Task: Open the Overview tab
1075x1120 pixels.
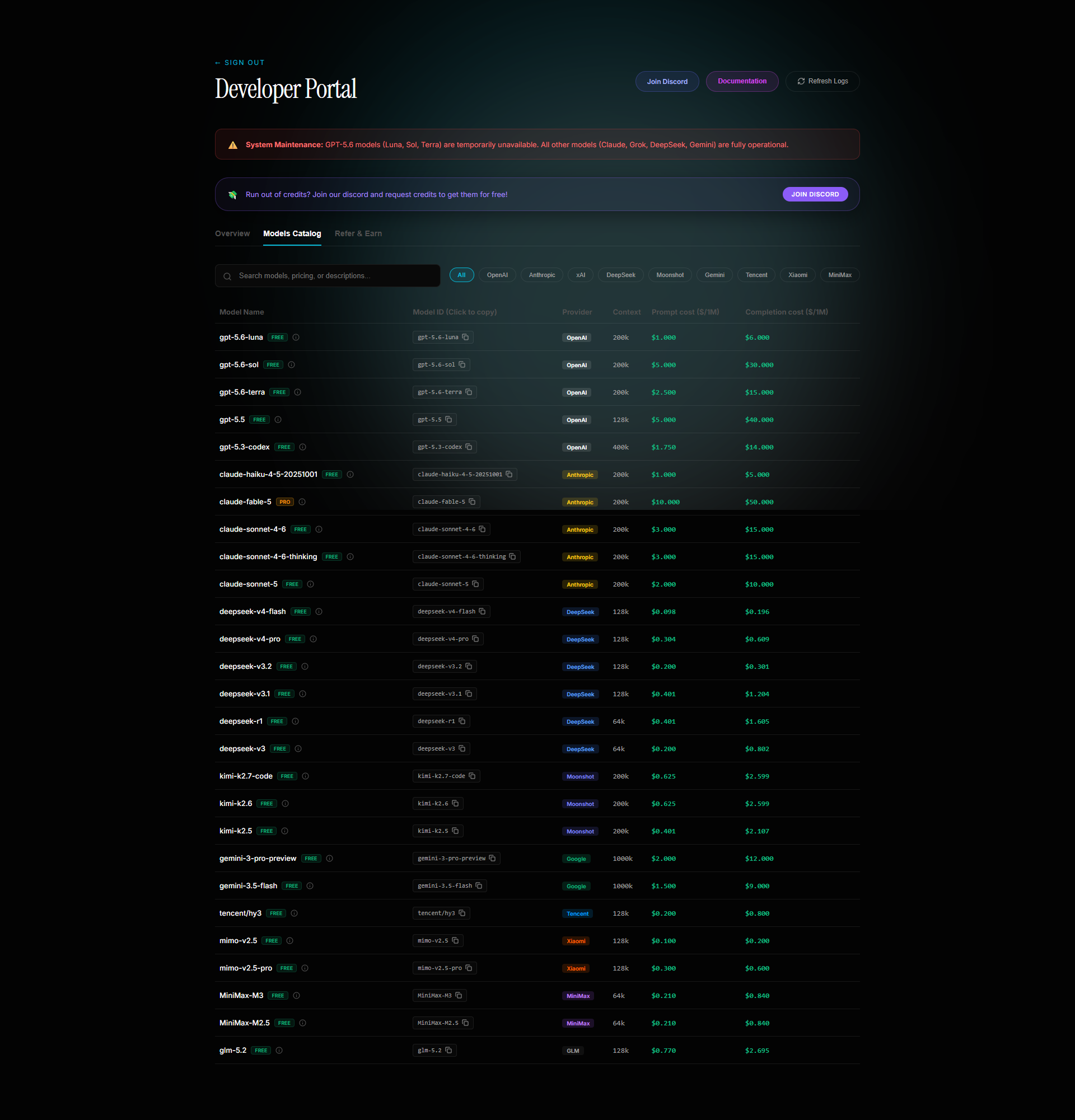Action: 232,233
